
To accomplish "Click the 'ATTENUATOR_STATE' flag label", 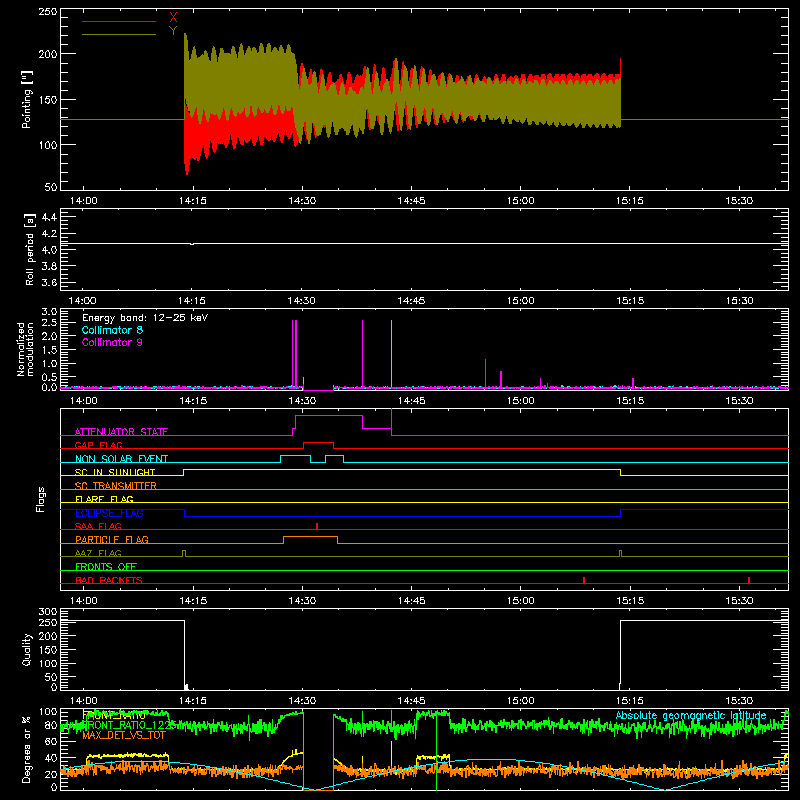I will click(x=121, y=432).
